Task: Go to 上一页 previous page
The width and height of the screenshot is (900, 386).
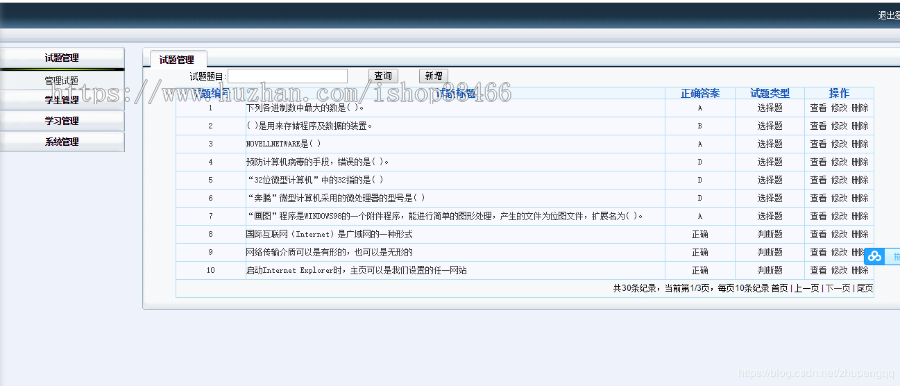Action: coord(806,288)
